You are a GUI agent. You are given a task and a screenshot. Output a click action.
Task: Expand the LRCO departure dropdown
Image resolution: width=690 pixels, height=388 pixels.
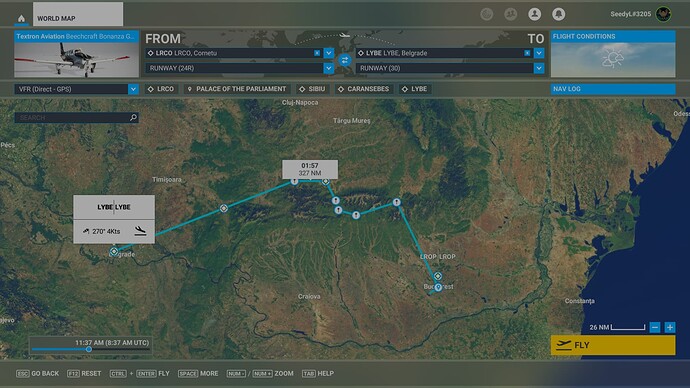tap(329, 53)
